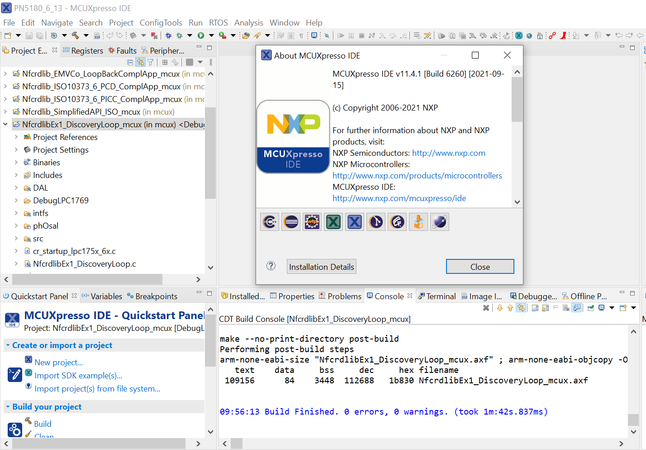Click the orange down-arrow plugin icon in About dialog
The image size is (646, 450).
[419, 222]
